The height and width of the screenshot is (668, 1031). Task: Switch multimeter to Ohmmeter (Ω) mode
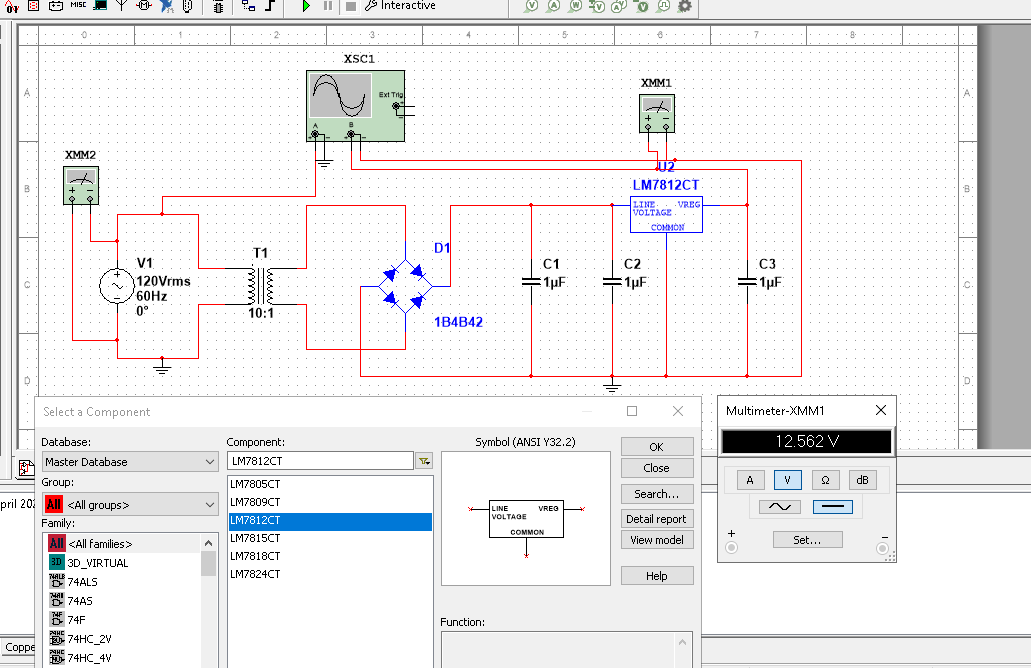coord(825,480)
